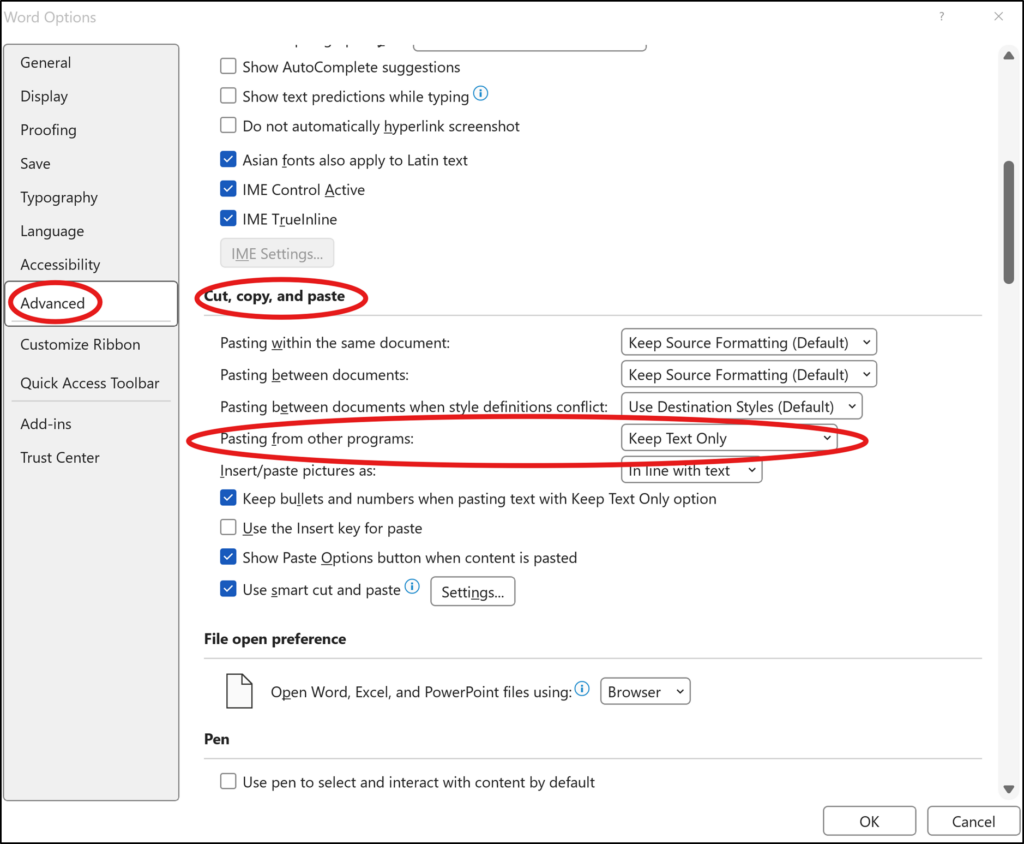Viewport: 1024px width, 844px height.
Task: Check Do not automatically hyperlink screenshot
Action: pos(228,126)
